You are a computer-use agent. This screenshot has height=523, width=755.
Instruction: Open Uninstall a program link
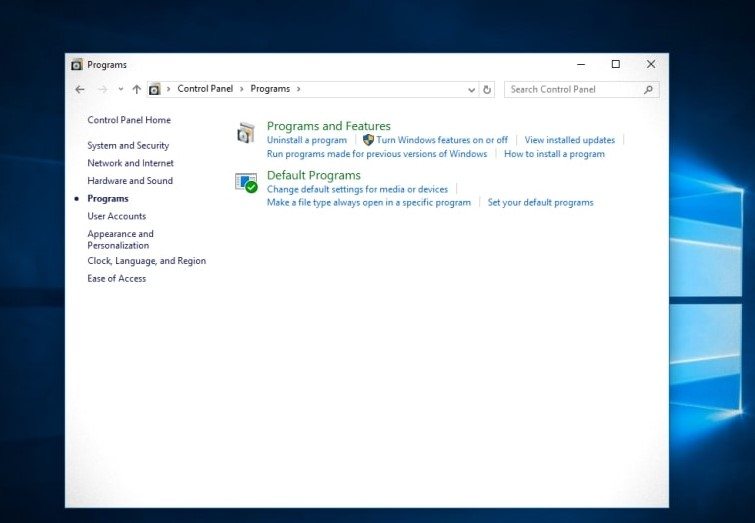point(307,140)
